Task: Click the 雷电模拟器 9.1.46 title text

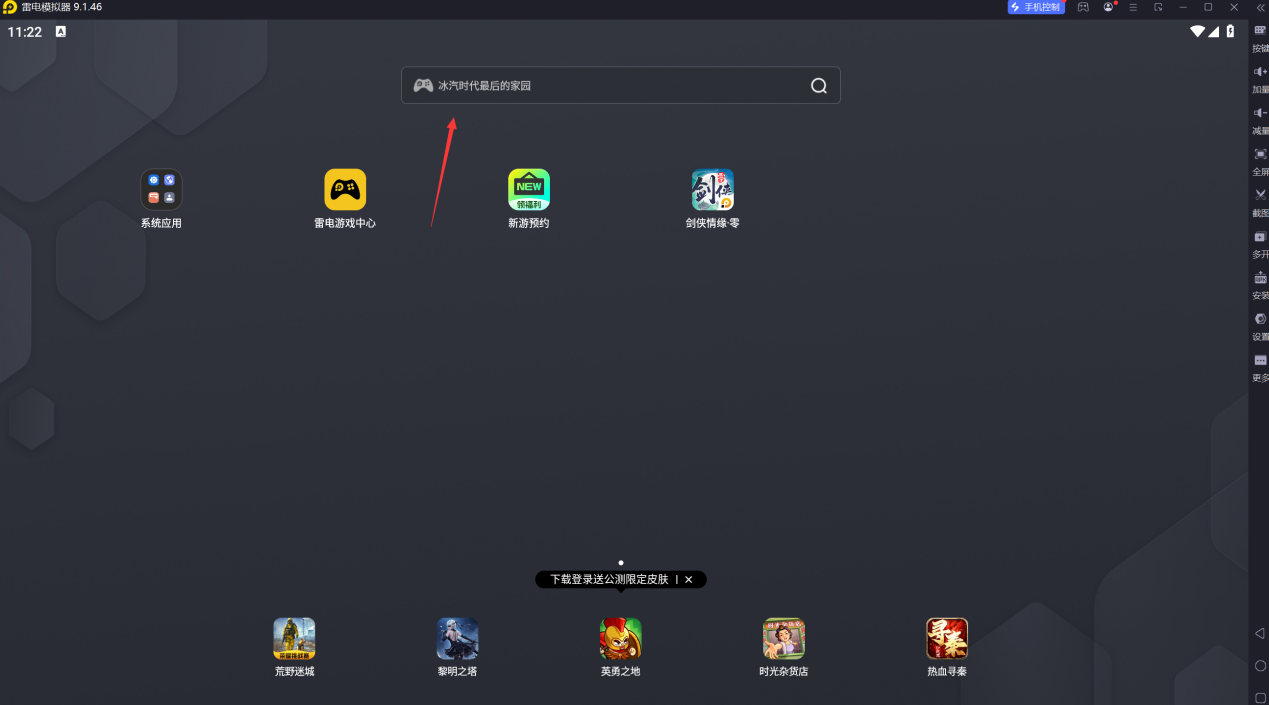Action: (62, 7)
